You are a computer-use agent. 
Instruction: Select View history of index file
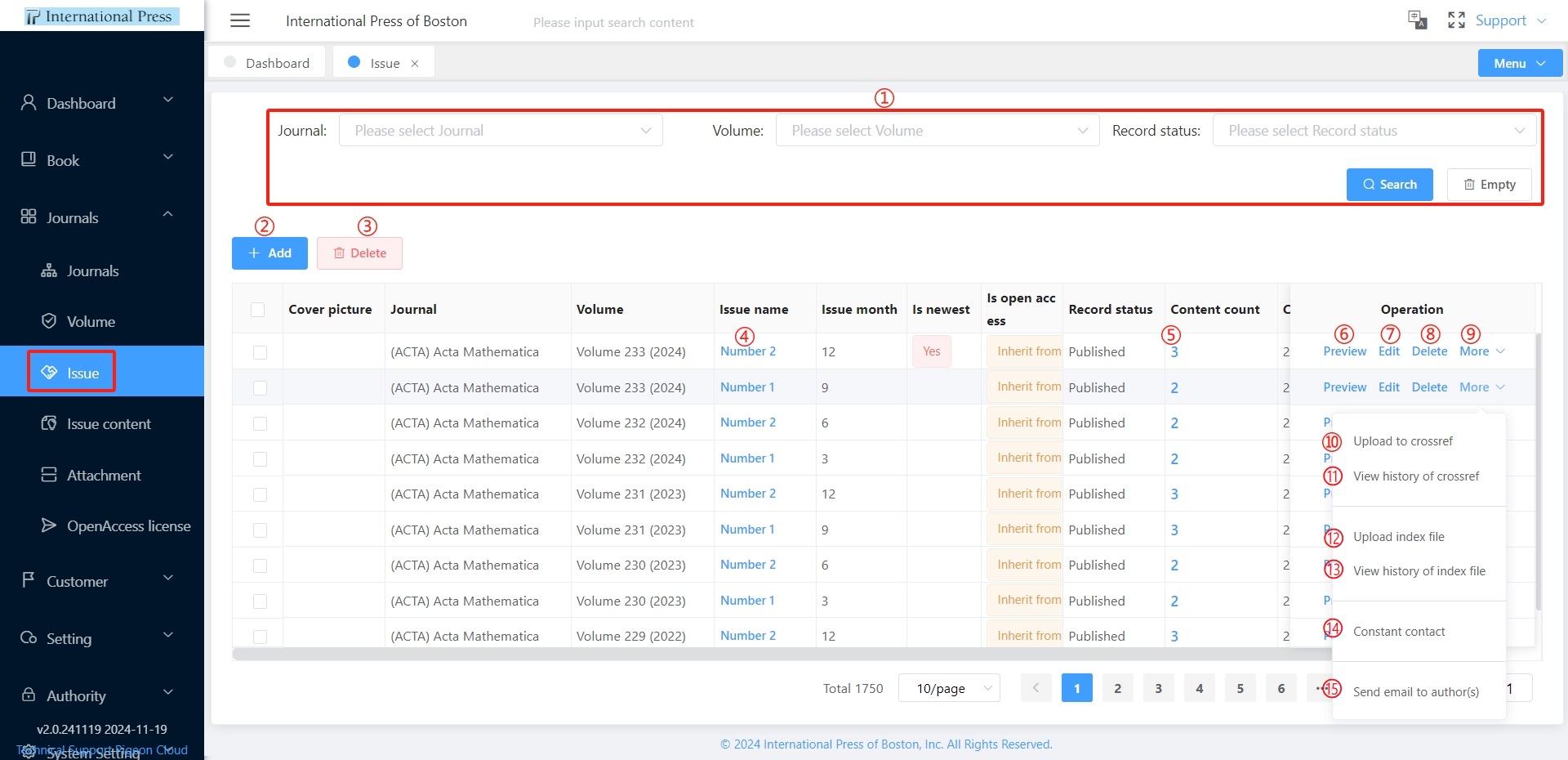[1419, 571]
